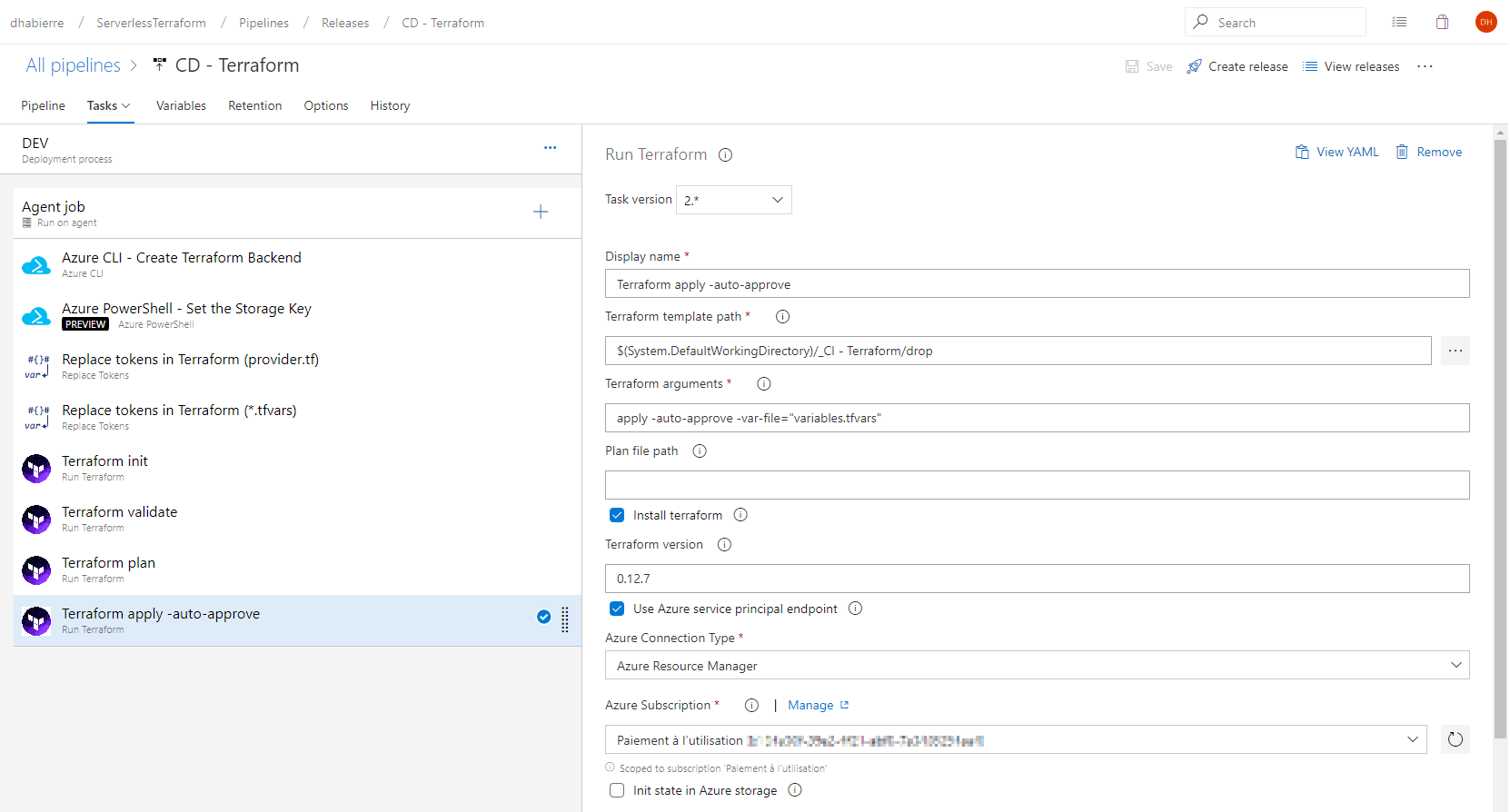Open View releases list
The height and width of the screenshot is (812, 1510).
1351,66
